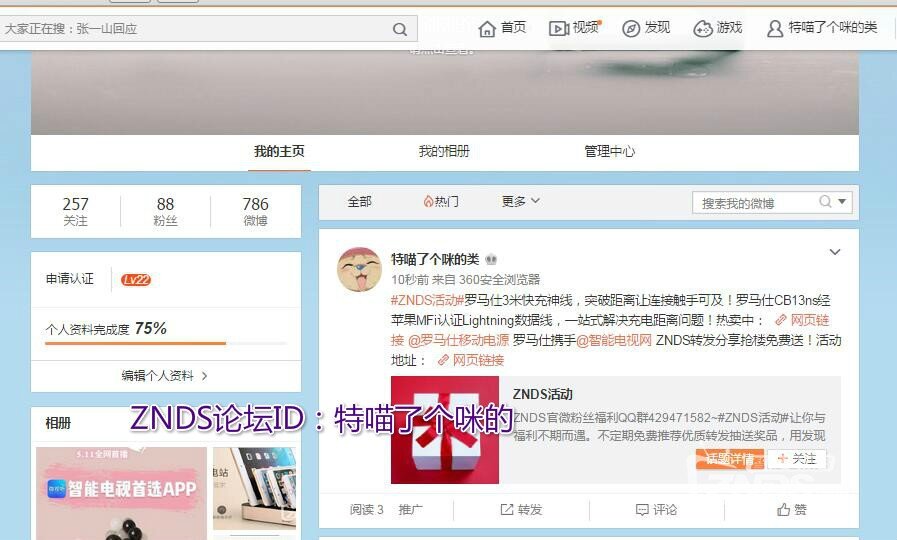897x540 pixels.
Task: Click the #ZNDS活动# hashtag in post
Action: pos(427,300)
